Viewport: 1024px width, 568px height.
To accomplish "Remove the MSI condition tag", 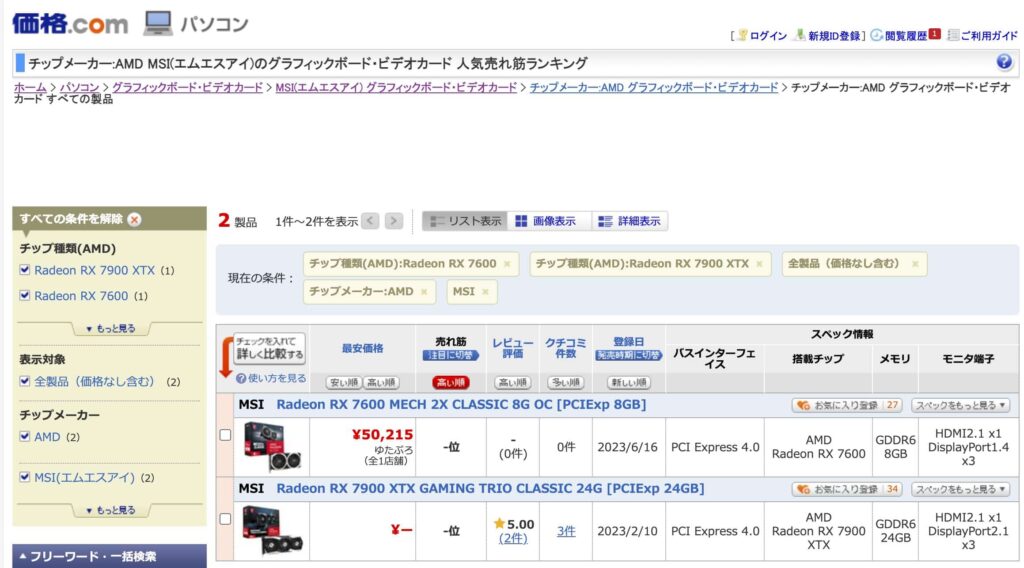I will click(485, 291).
